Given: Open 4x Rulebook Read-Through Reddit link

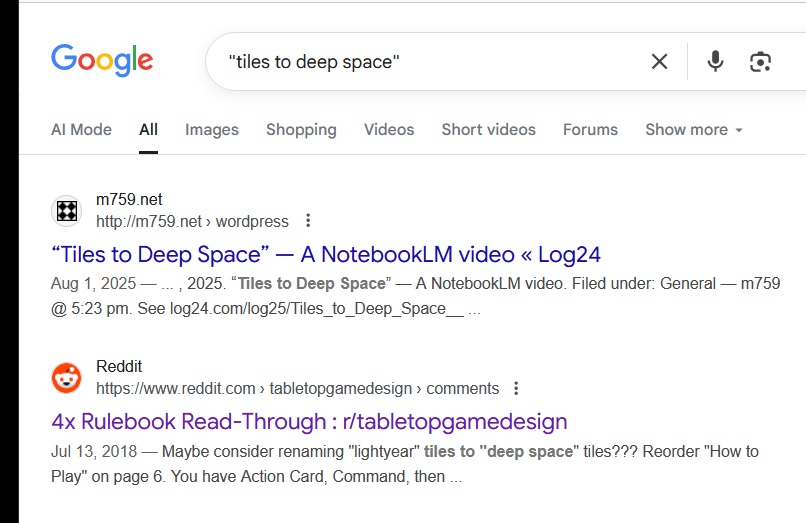Looking at the screenshot, I should (309, 421).
